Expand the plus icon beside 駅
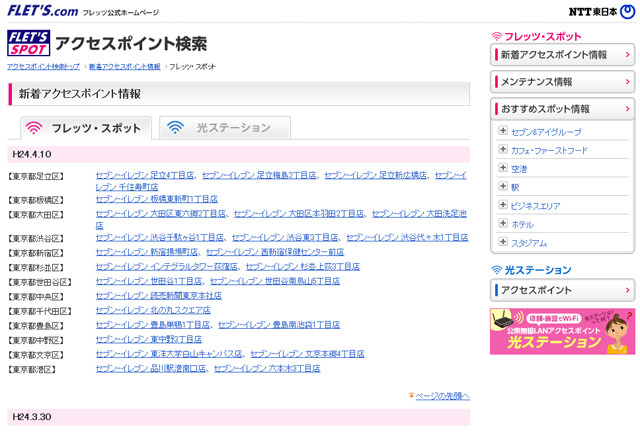This screenshot has width=640, height=432. (503, 186)
